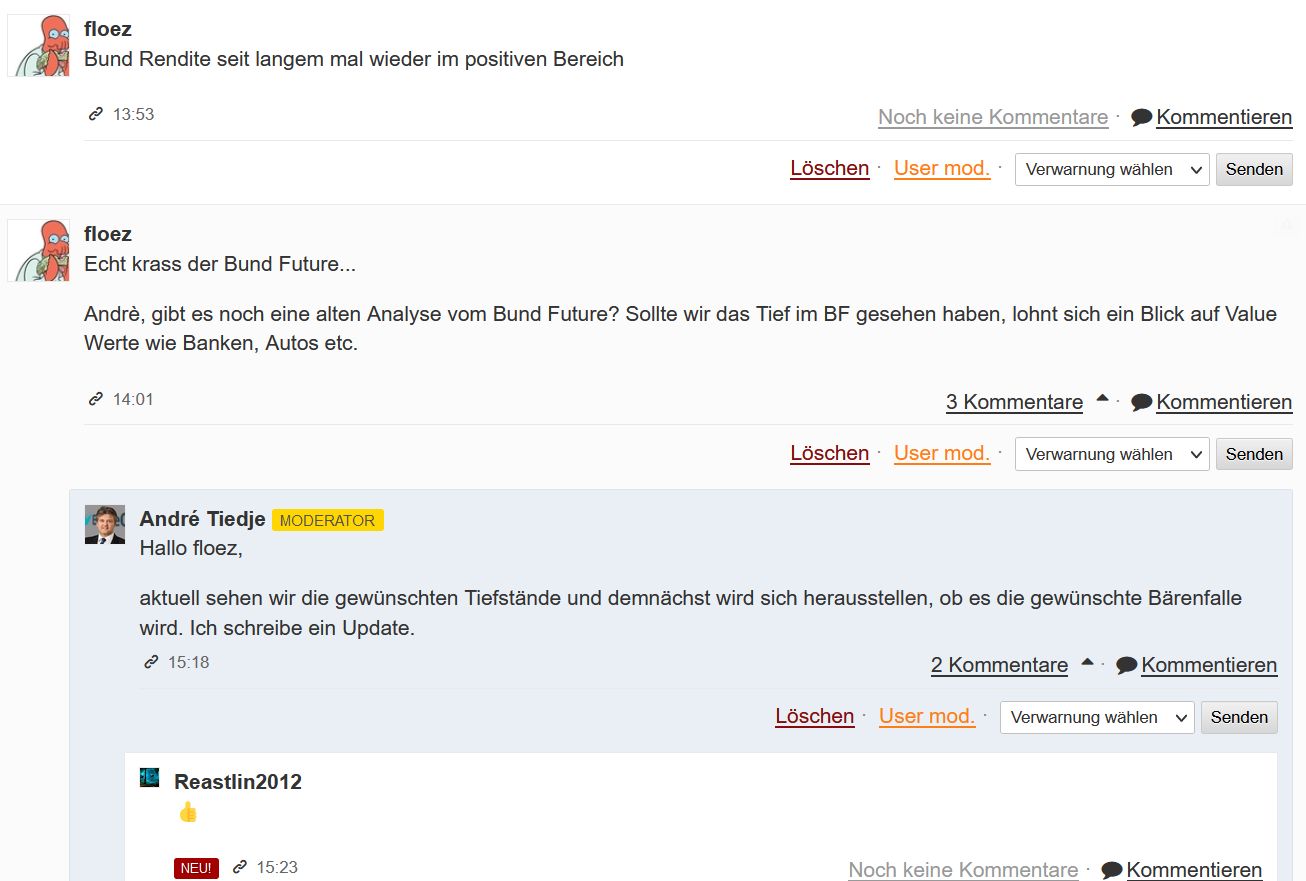
Task: Collapse the 2 Kommentare replies
Action: tap(1087, 662)
